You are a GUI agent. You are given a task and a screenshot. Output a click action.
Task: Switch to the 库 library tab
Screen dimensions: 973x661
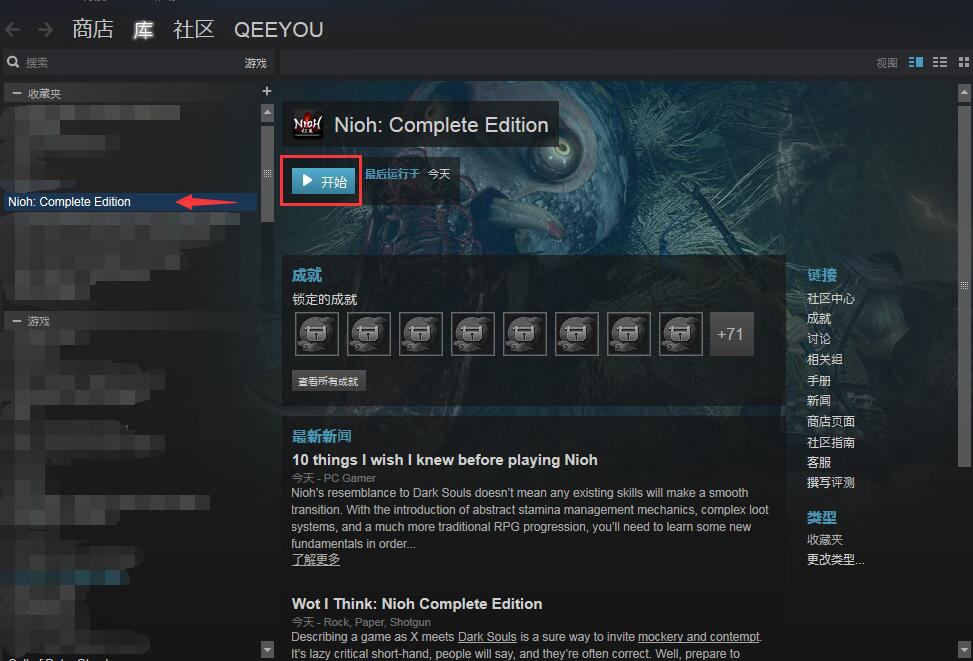coord(143,29)
